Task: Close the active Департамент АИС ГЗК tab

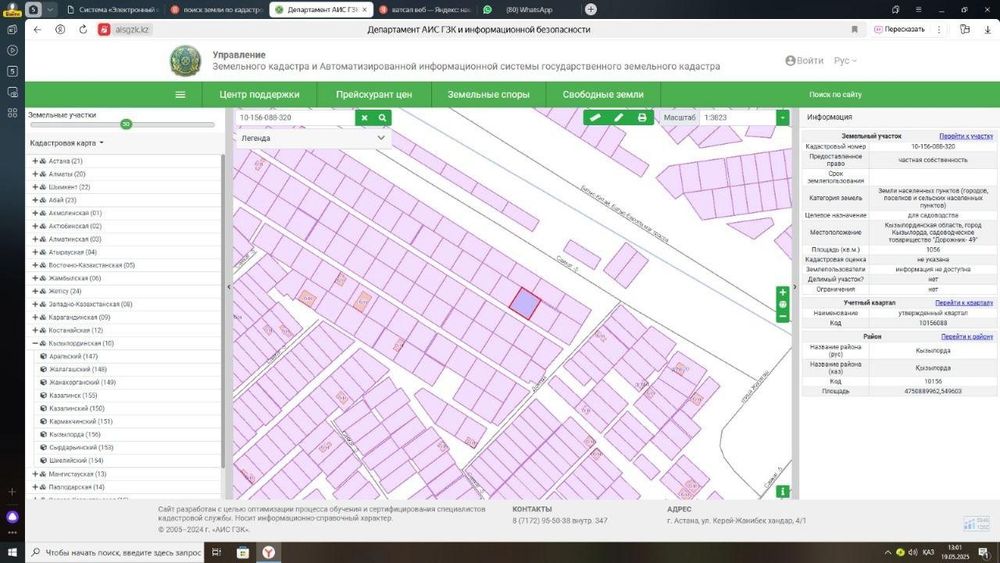Action: click(x=364, y=10)
